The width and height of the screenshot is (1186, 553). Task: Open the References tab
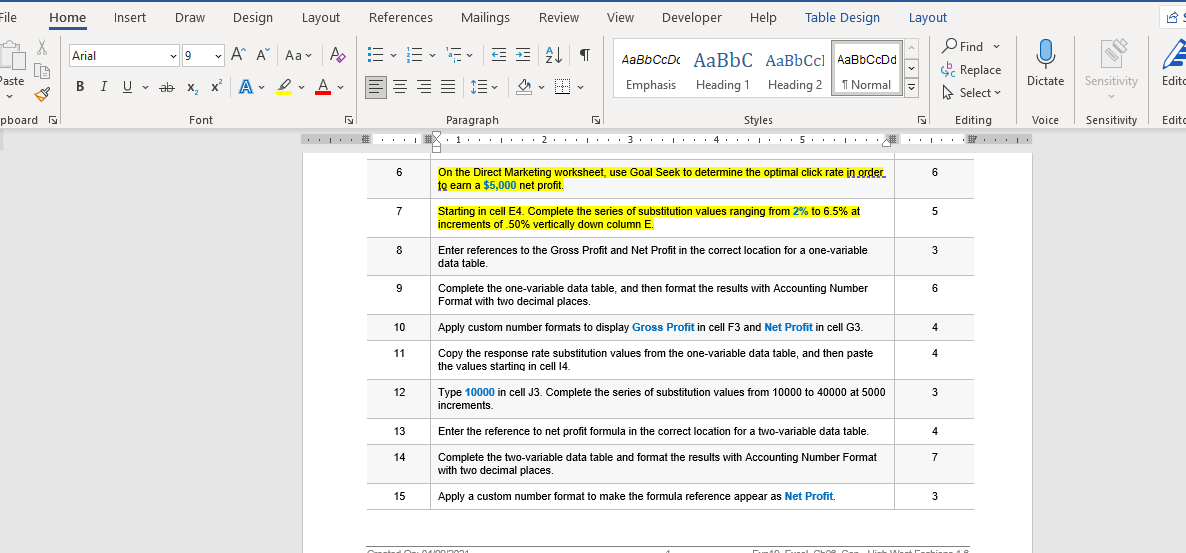tap(400, 17)
